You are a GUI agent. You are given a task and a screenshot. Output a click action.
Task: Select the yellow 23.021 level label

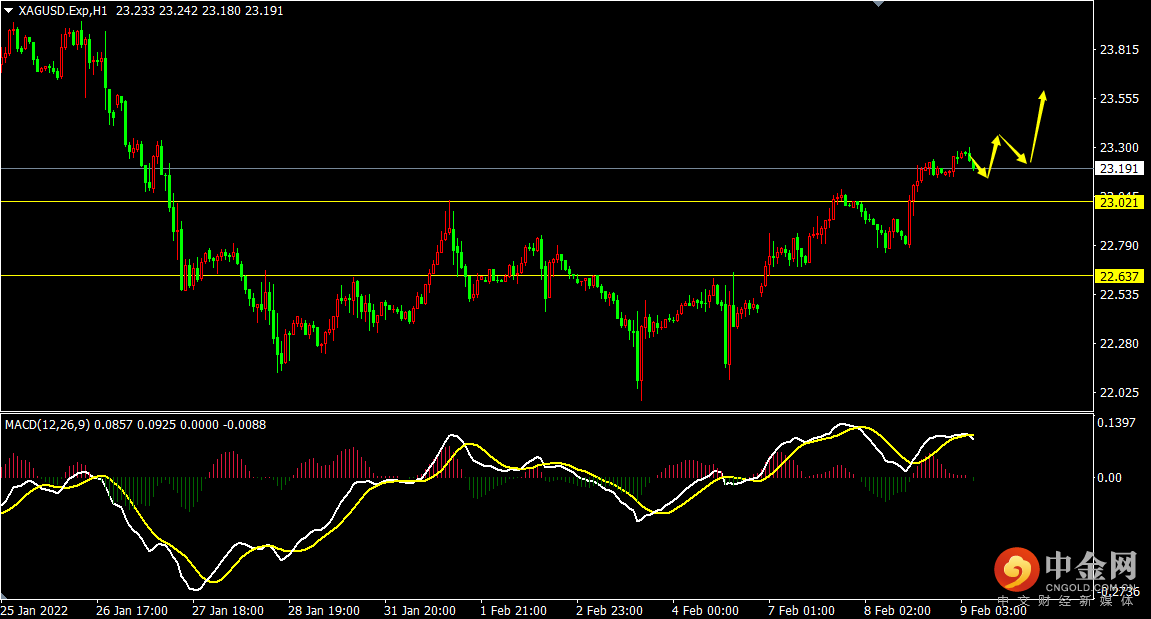point(1118,202)
